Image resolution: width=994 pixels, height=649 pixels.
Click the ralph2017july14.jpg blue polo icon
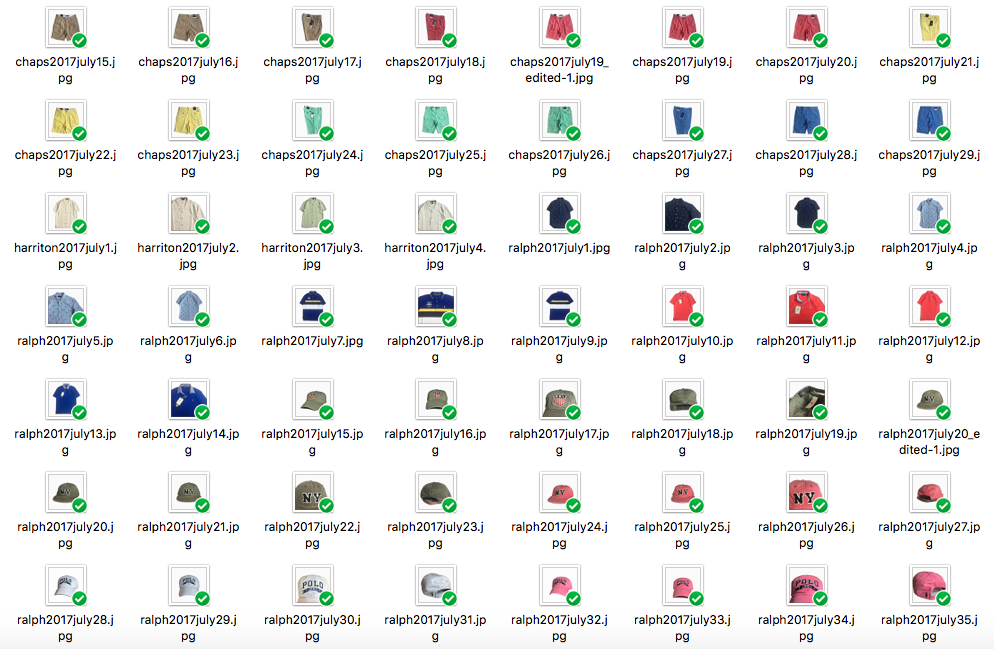coord(188,400)
